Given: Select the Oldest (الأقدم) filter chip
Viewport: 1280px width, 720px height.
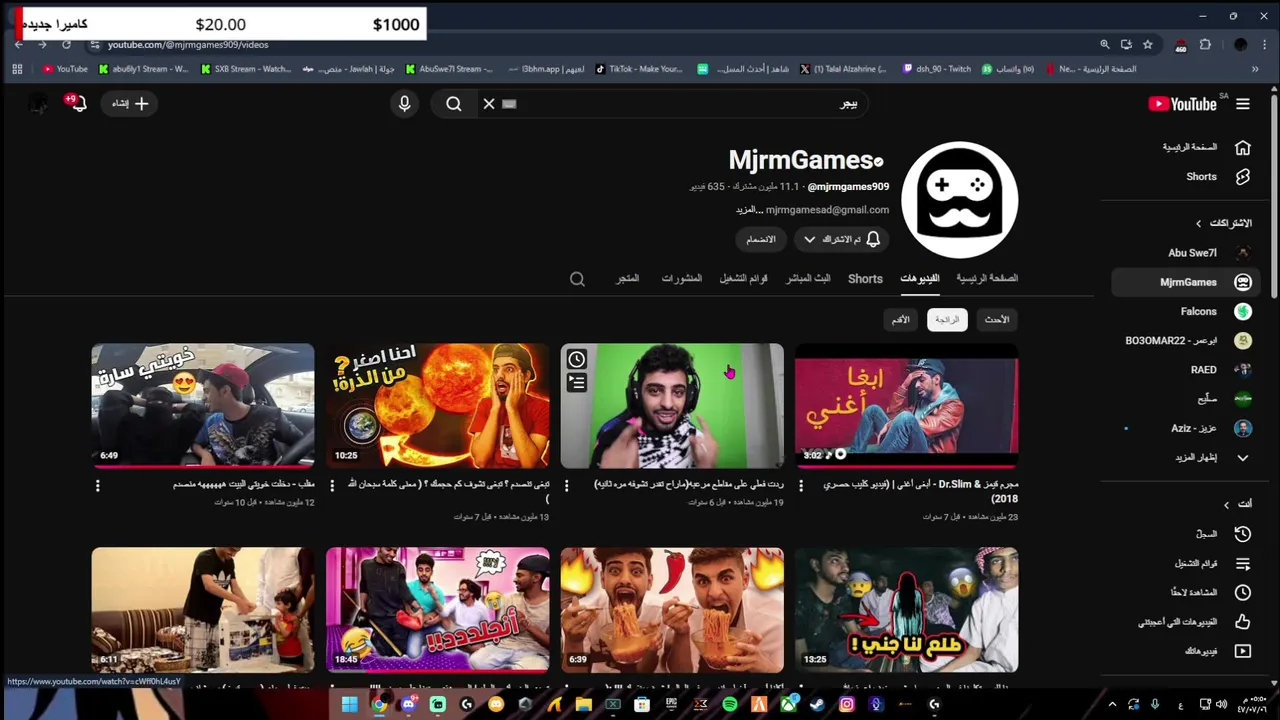Looking at the screenshot, I should point(901,319).
